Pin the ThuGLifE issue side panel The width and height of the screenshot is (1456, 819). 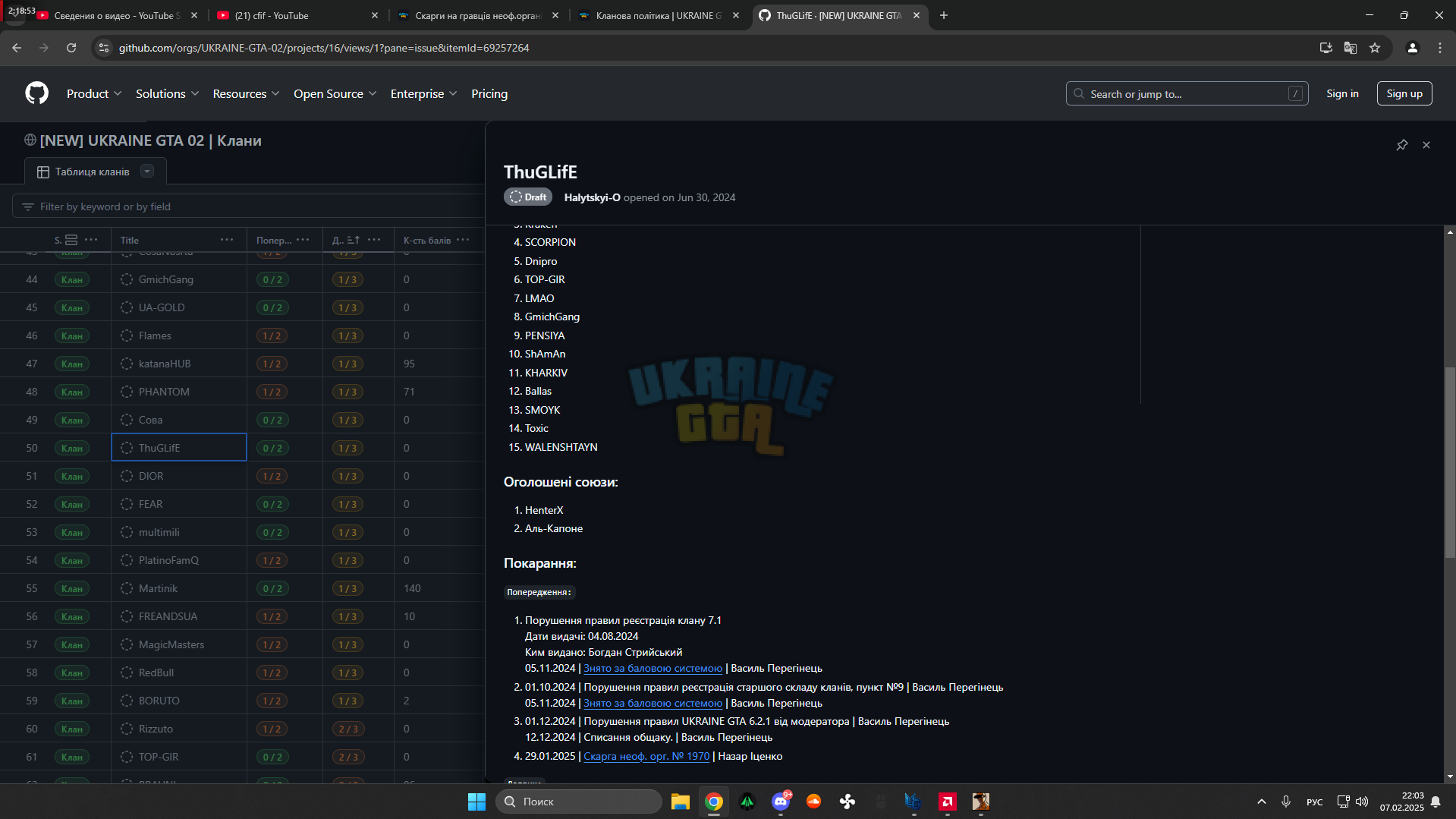coord(1402,145)
